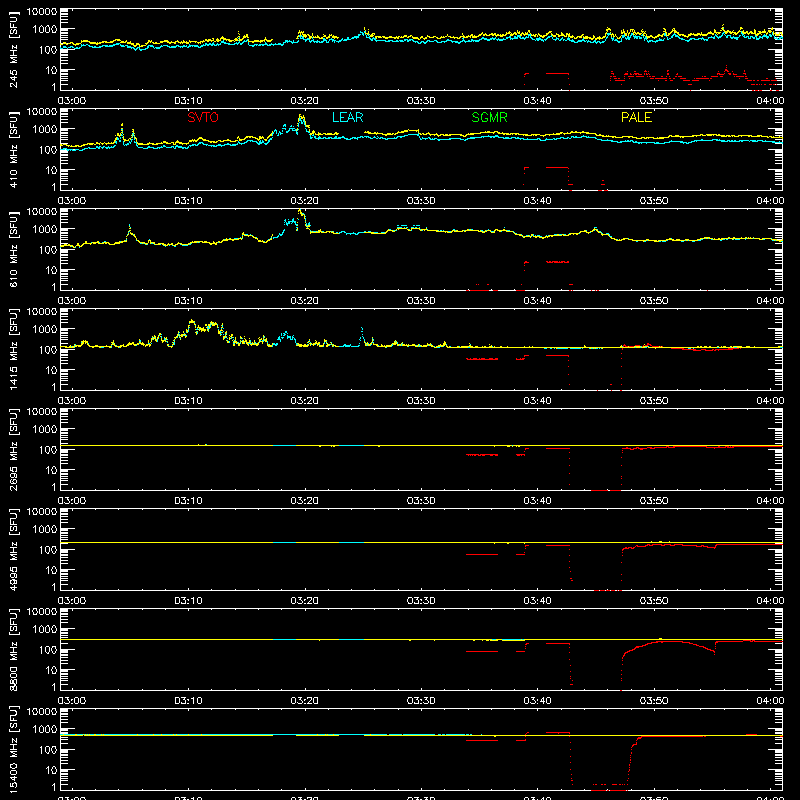Click 03:40 time label below 245 MHz plot

537,101
